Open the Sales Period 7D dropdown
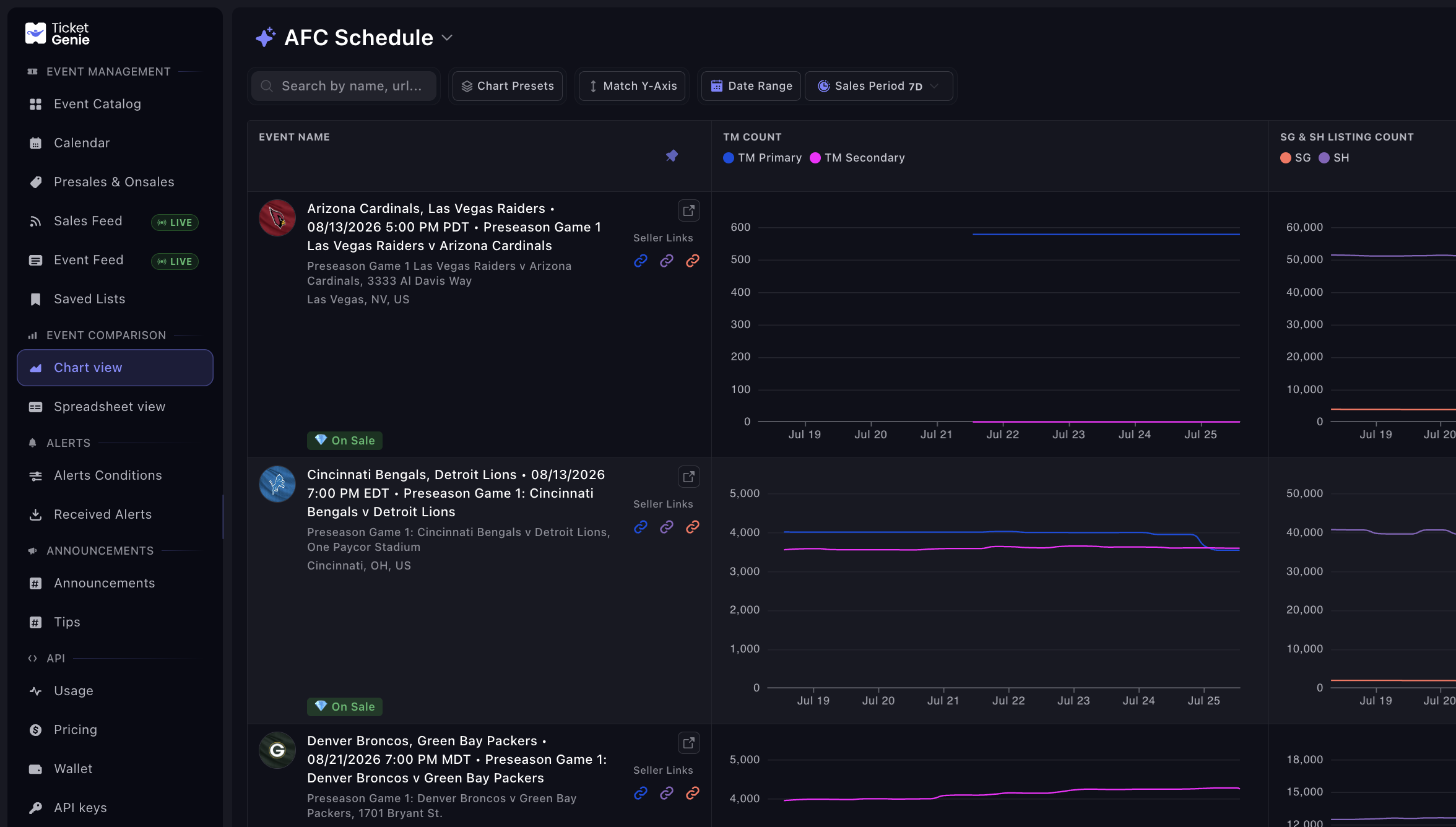The height and width of the screenshot is (827, 1456). tap(879, 86)
